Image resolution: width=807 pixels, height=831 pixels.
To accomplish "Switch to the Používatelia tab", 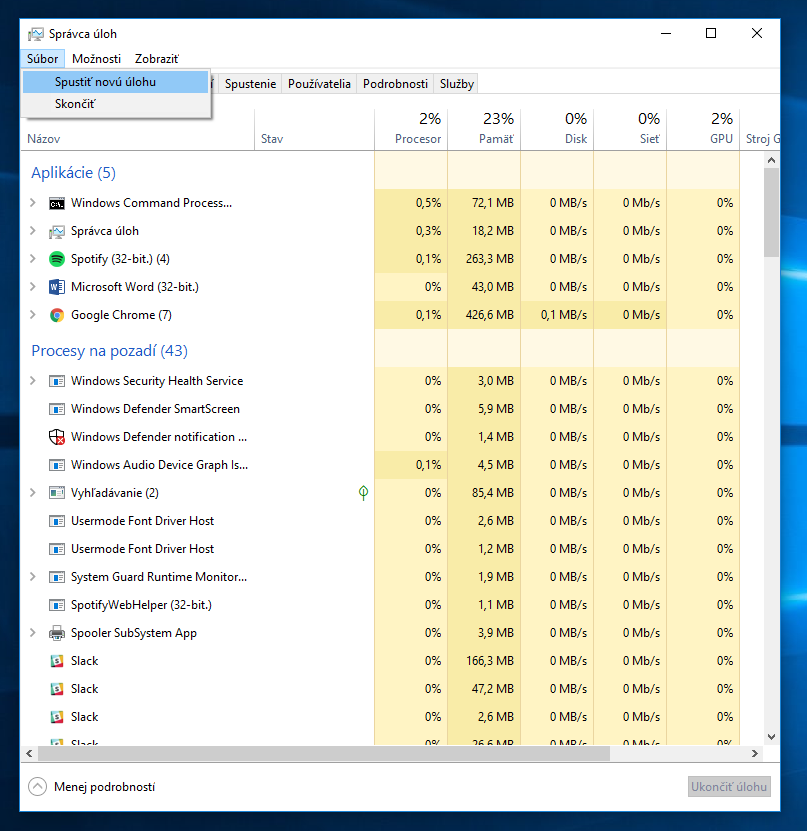I will pos(319,84).
